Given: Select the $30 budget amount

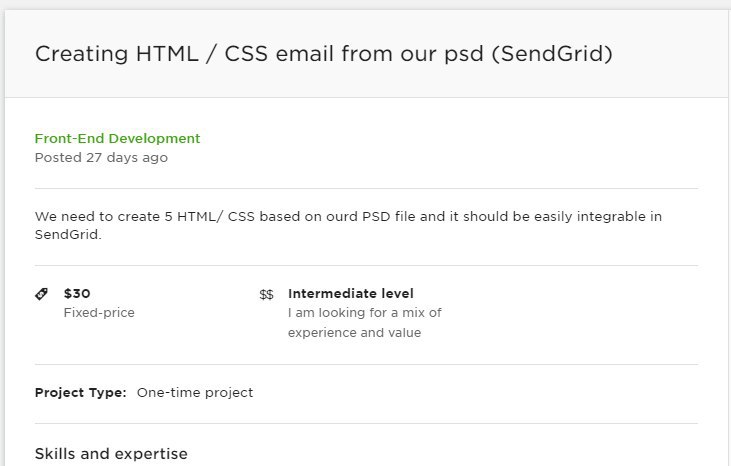Looking at the screenshot, I should click(x=77, y=294).
